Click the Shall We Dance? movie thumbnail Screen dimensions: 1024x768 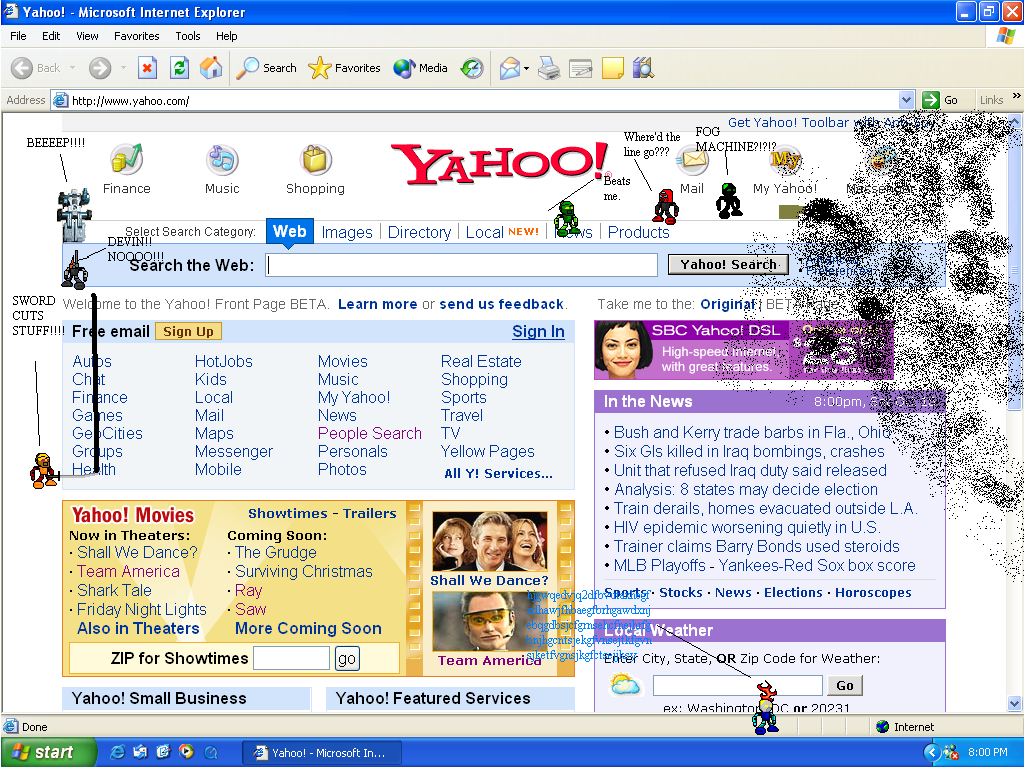pyautogui.click(x=489, y=541)
